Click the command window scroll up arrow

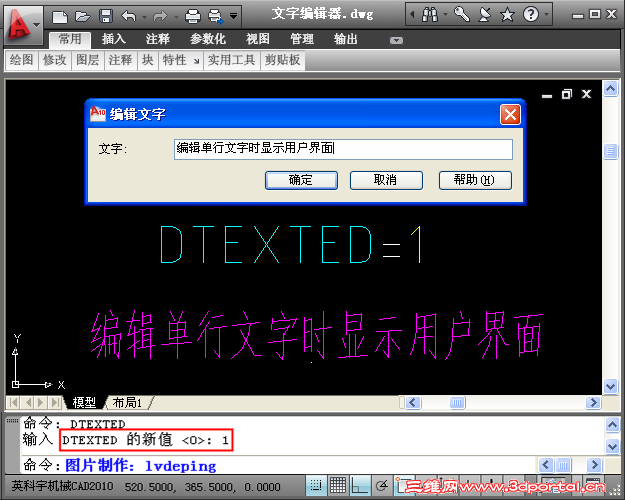pyautogui.click(x=612, y=425)
